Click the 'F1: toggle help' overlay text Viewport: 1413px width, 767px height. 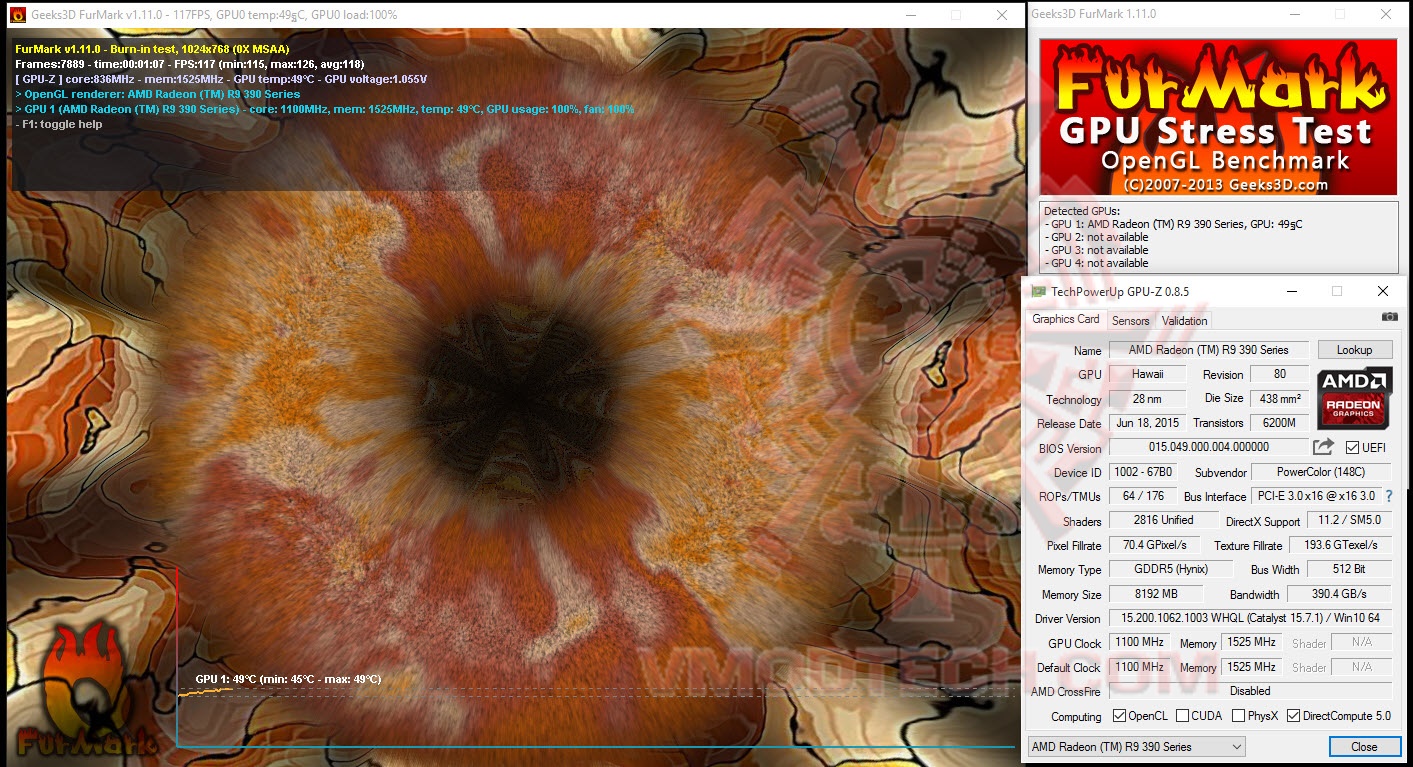tap(59, 124)
